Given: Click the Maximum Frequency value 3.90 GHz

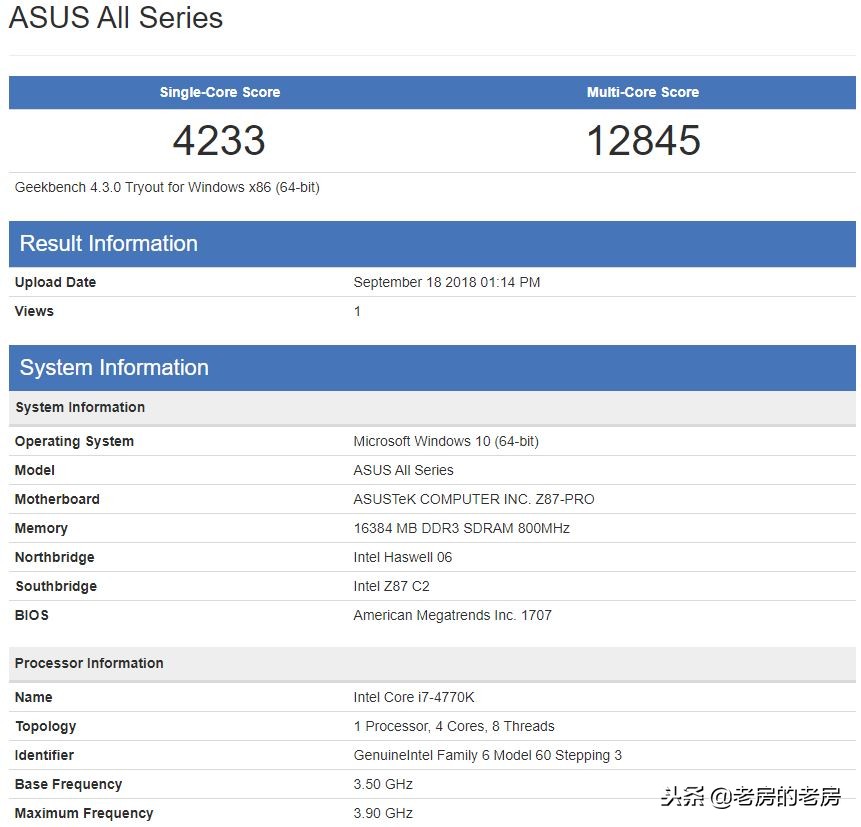Looking at the screenshot, I should [x=383, y=813].
